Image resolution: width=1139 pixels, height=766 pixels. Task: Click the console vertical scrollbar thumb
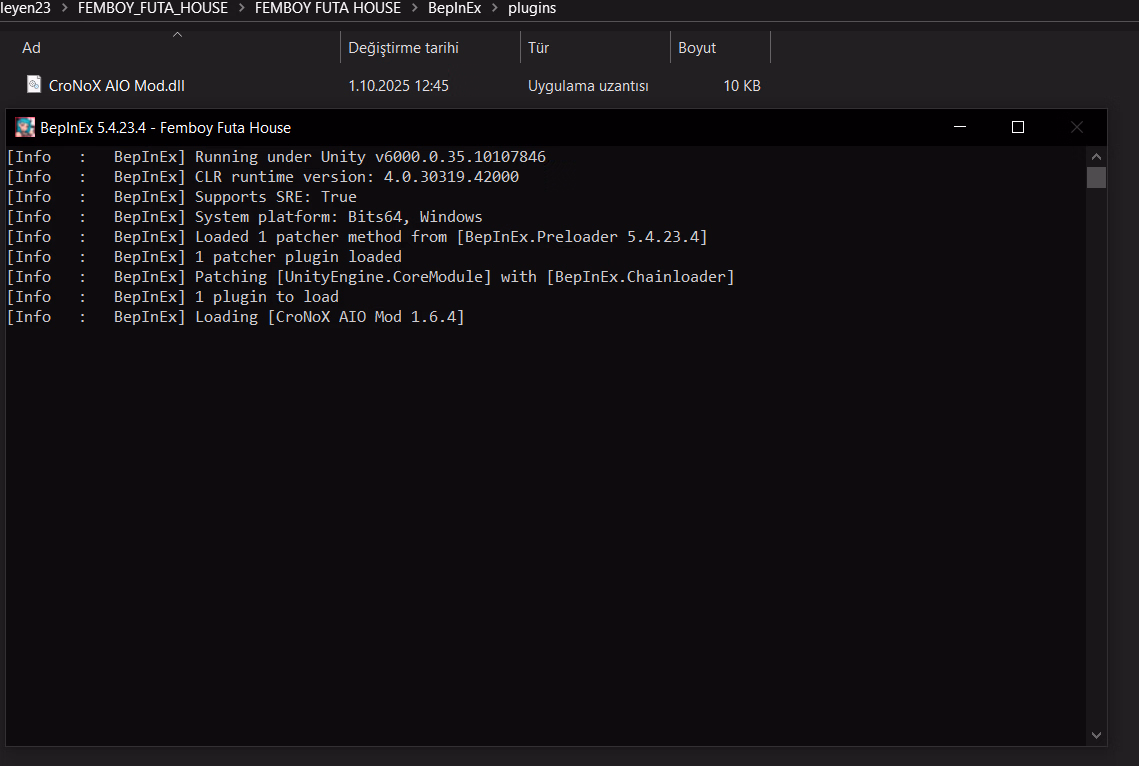pyautogui.click(x=1096, y=178)
